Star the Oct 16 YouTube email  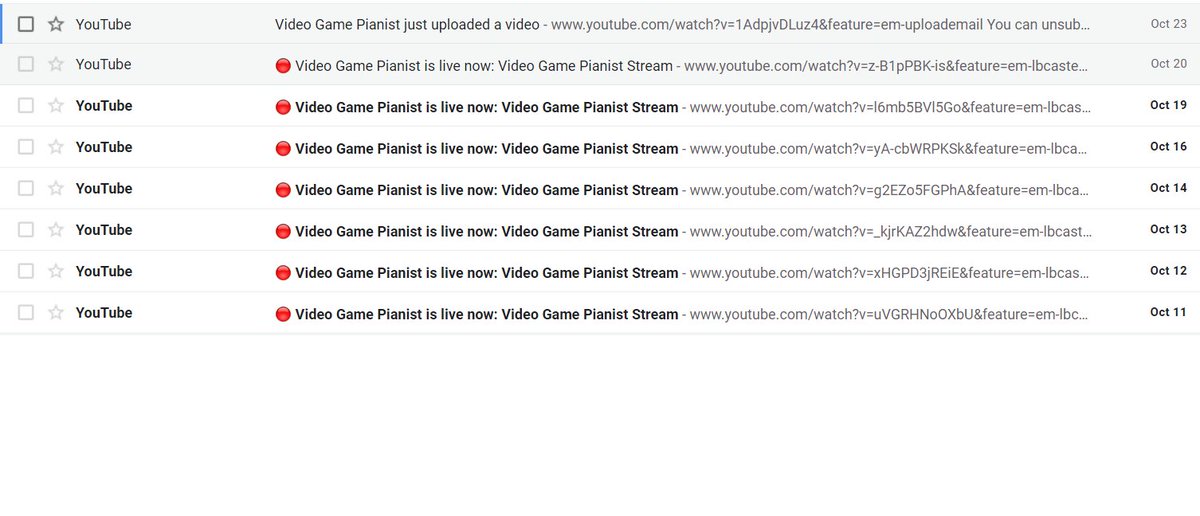click(56, 147)
